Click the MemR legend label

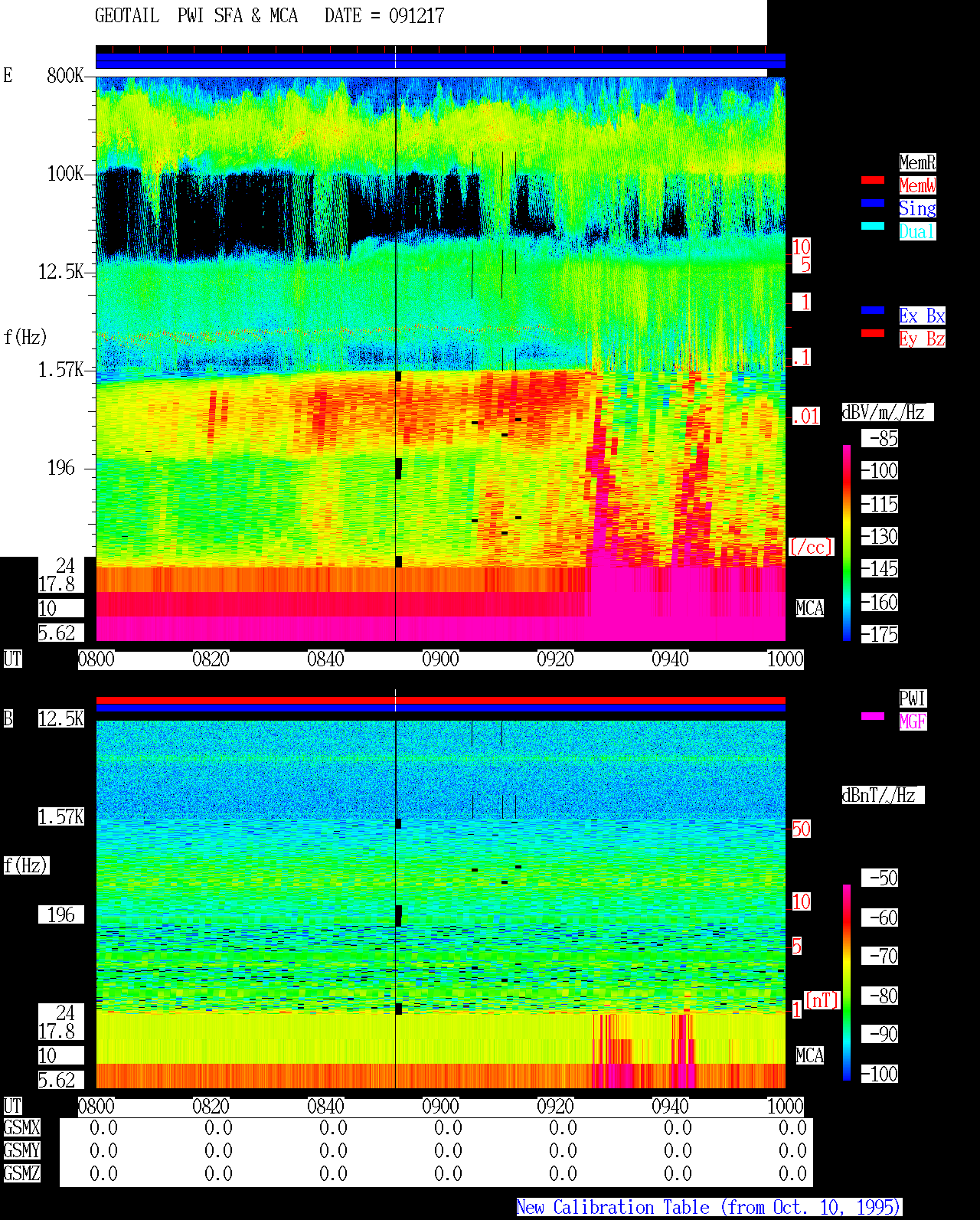pos(917,162)
